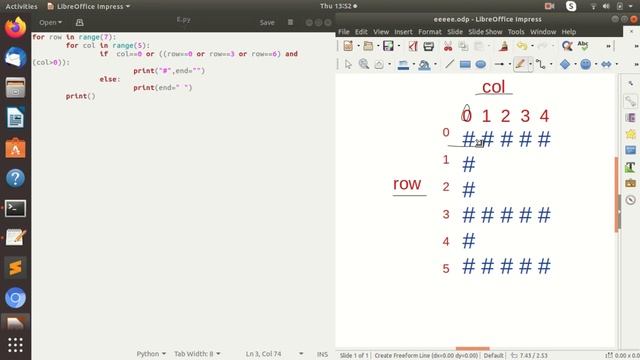Click the Undo arrow icon

(x=522, y=46)
